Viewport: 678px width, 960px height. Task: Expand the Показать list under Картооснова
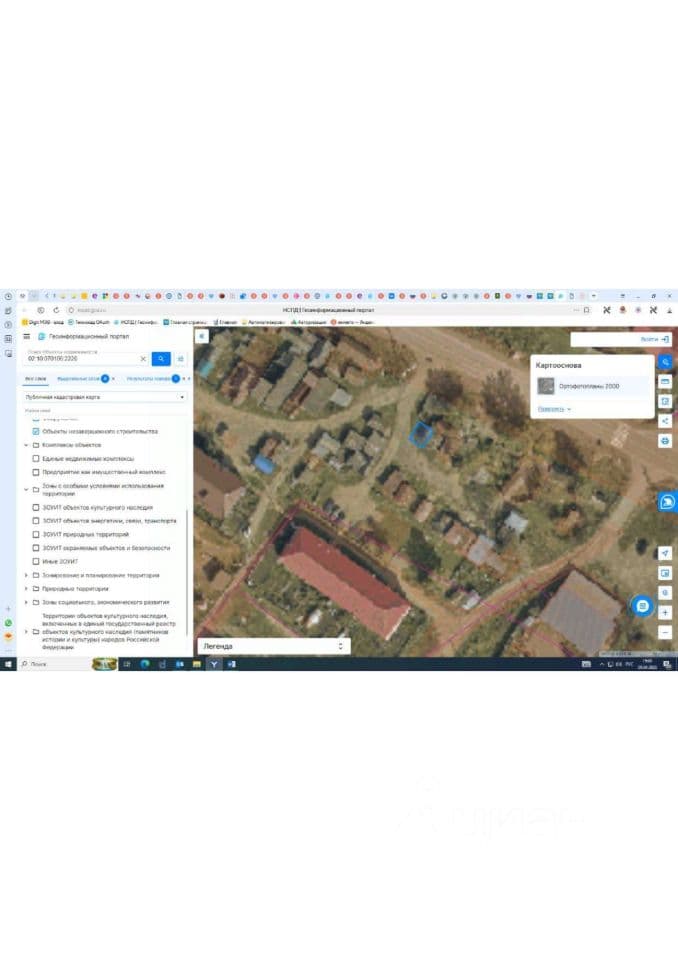(x=554, y=409)
